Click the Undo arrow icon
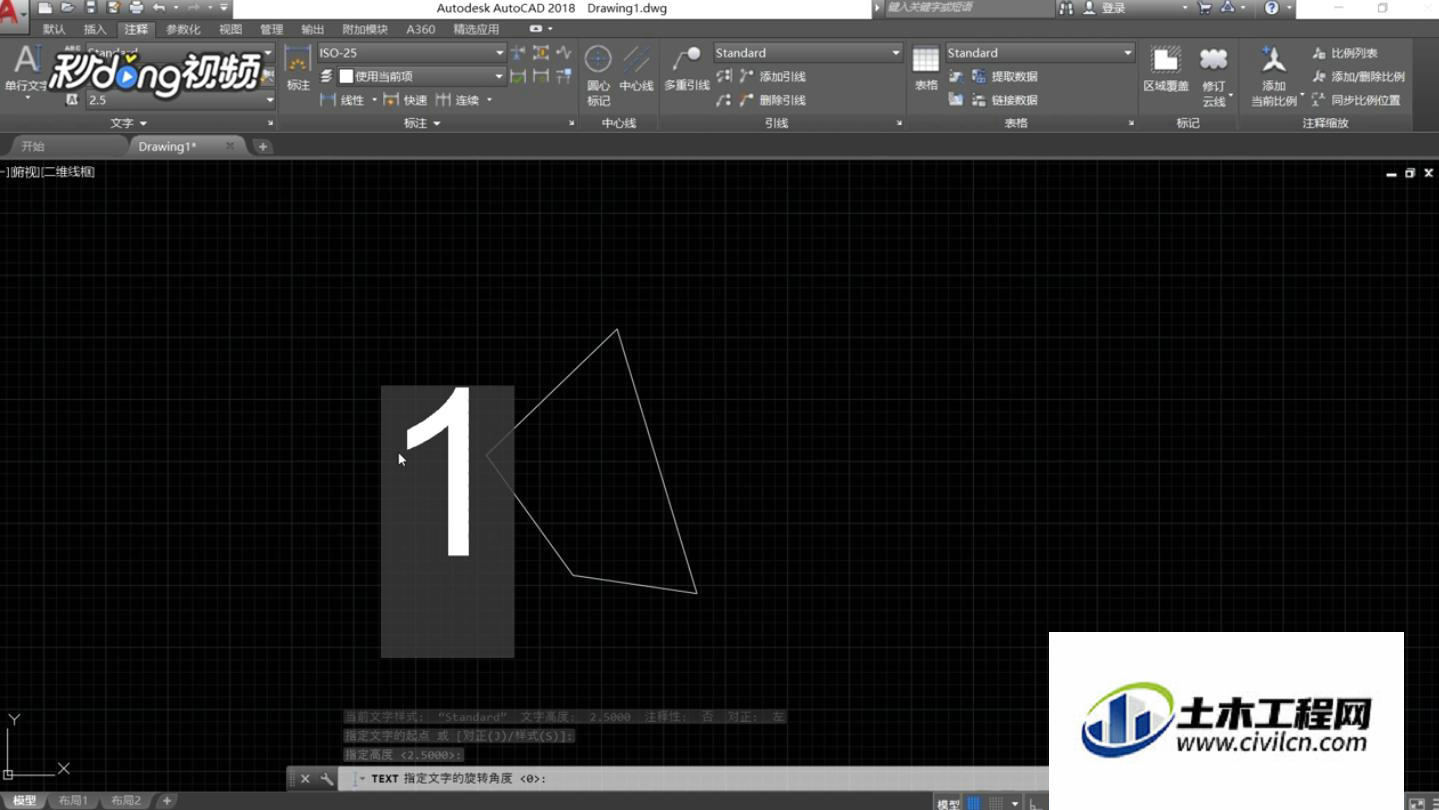The image size is (1439, 810). pos(159,8)
